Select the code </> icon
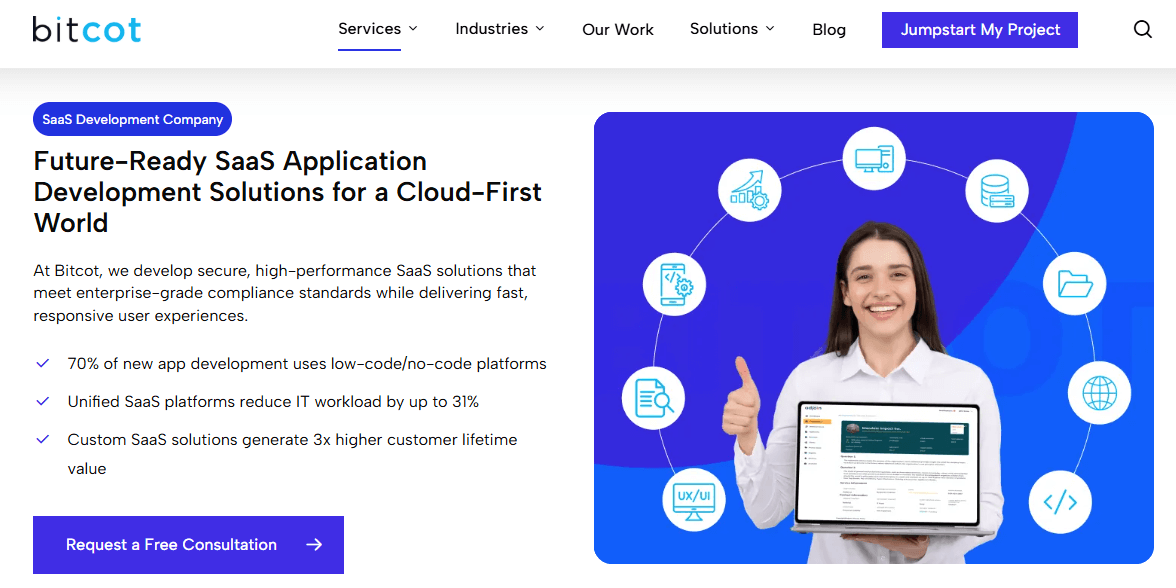The height and width of the screenshot is (588, 1176). pyautogui.click(x=1060, y=502)
